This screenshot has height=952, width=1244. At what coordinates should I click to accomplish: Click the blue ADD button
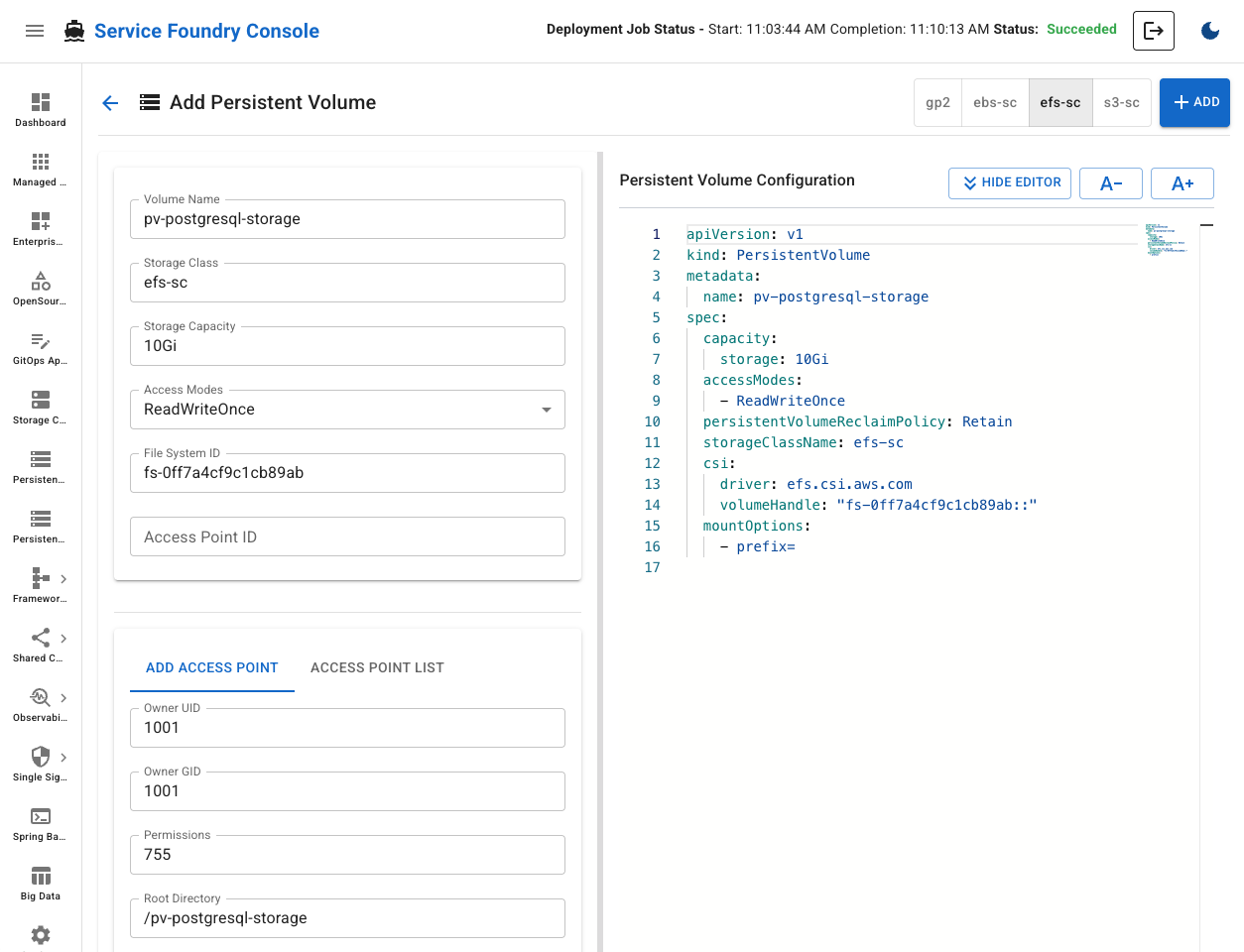coord(1194,103)
